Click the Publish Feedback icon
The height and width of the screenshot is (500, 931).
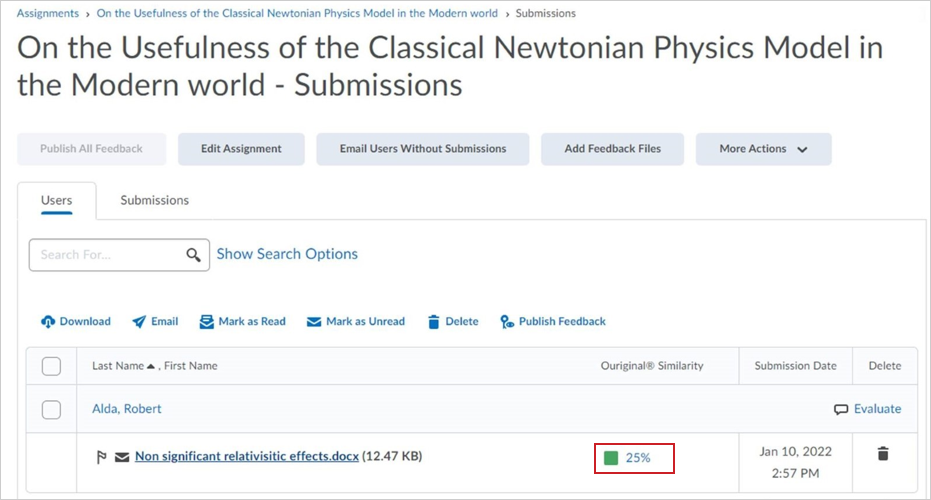(x=508, y=322)
